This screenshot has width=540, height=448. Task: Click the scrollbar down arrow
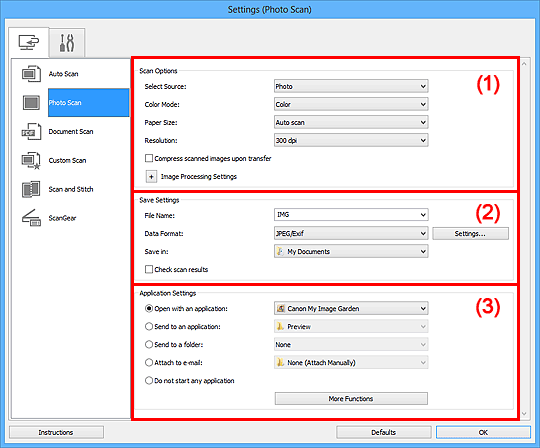tap(524, 414)
